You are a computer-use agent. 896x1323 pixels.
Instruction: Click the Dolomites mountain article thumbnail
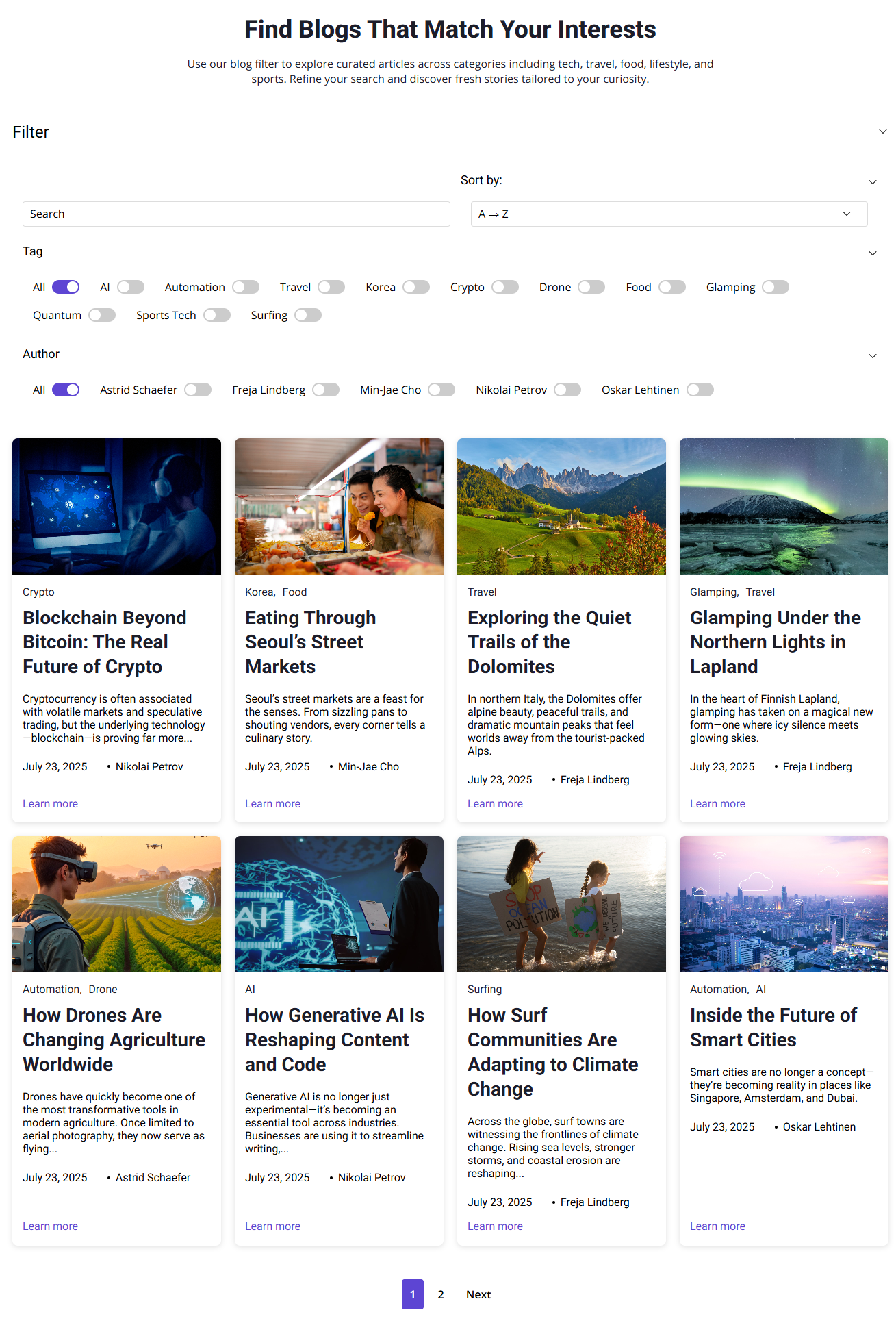(561, 506)
